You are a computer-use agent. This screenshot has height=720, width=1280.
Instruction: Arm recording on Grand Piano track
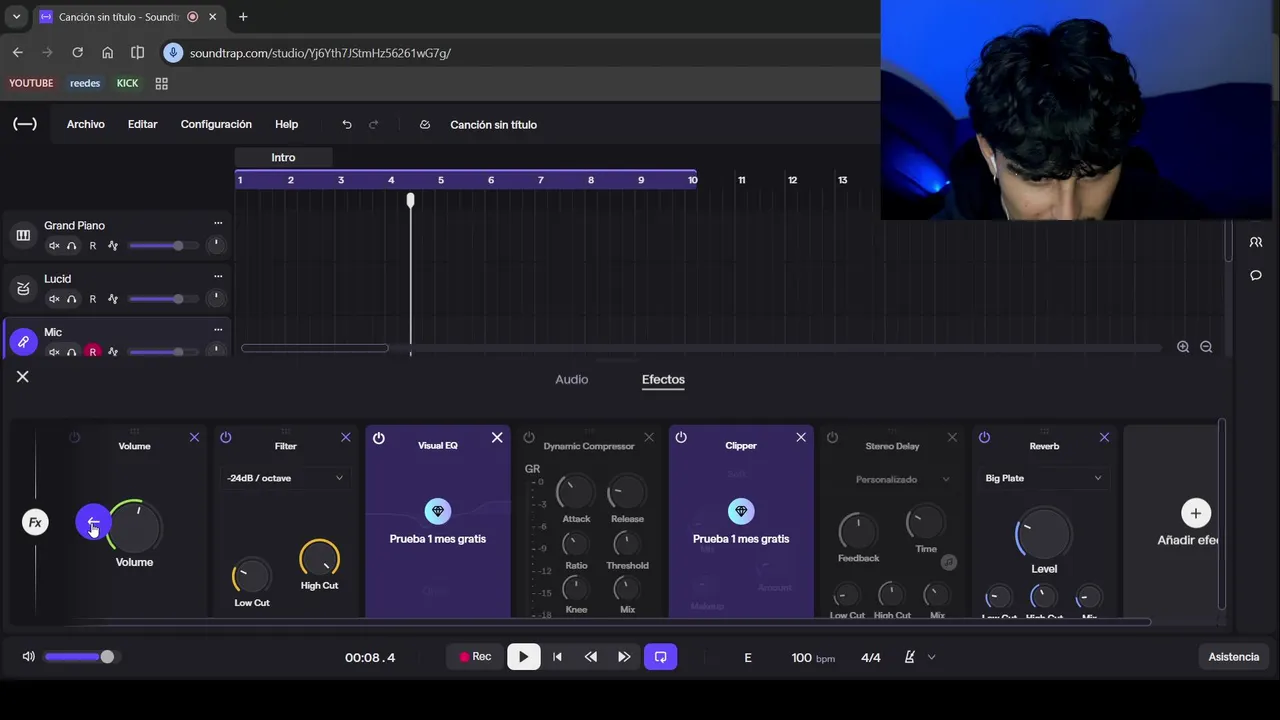coord(93,246)
